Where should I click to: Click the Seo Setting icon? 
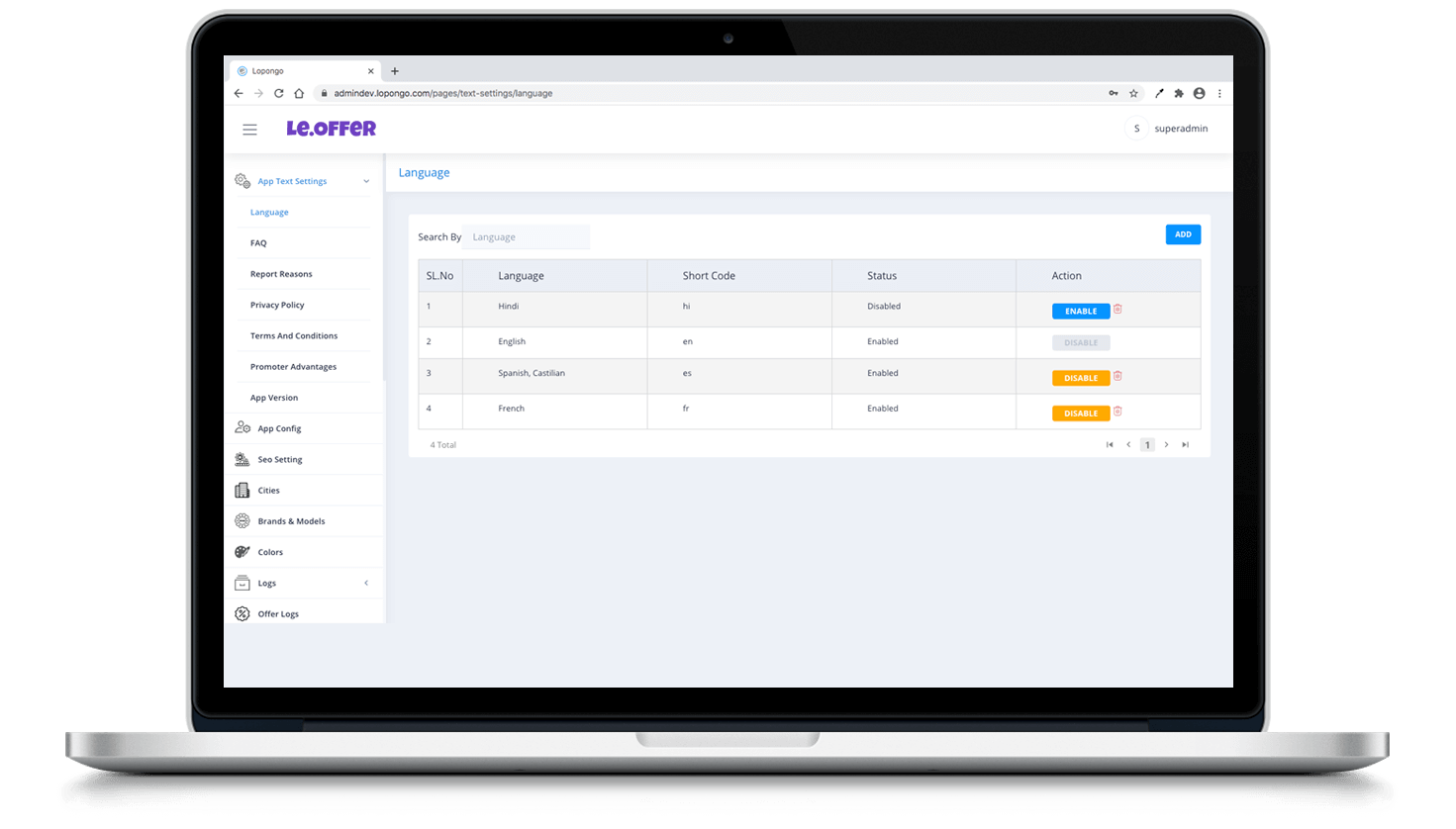(x=243, y=459)
